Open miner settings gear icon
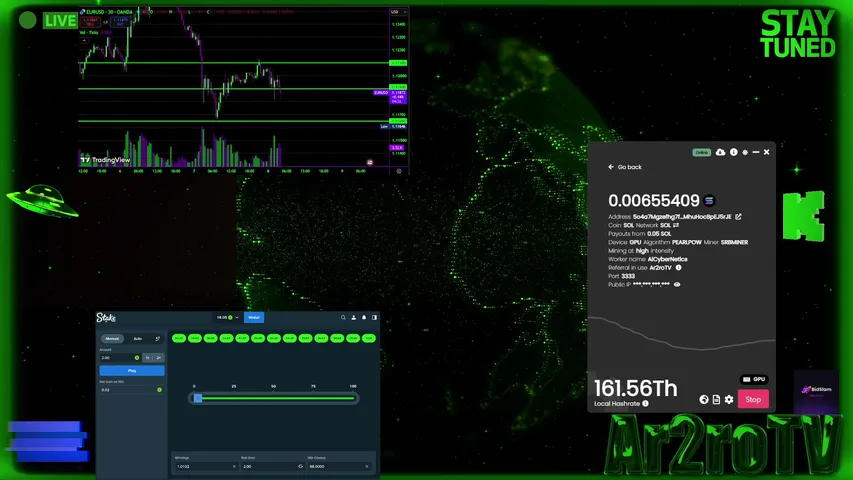Viewport: 853px width, 480px height. click(x=729, y=399)
